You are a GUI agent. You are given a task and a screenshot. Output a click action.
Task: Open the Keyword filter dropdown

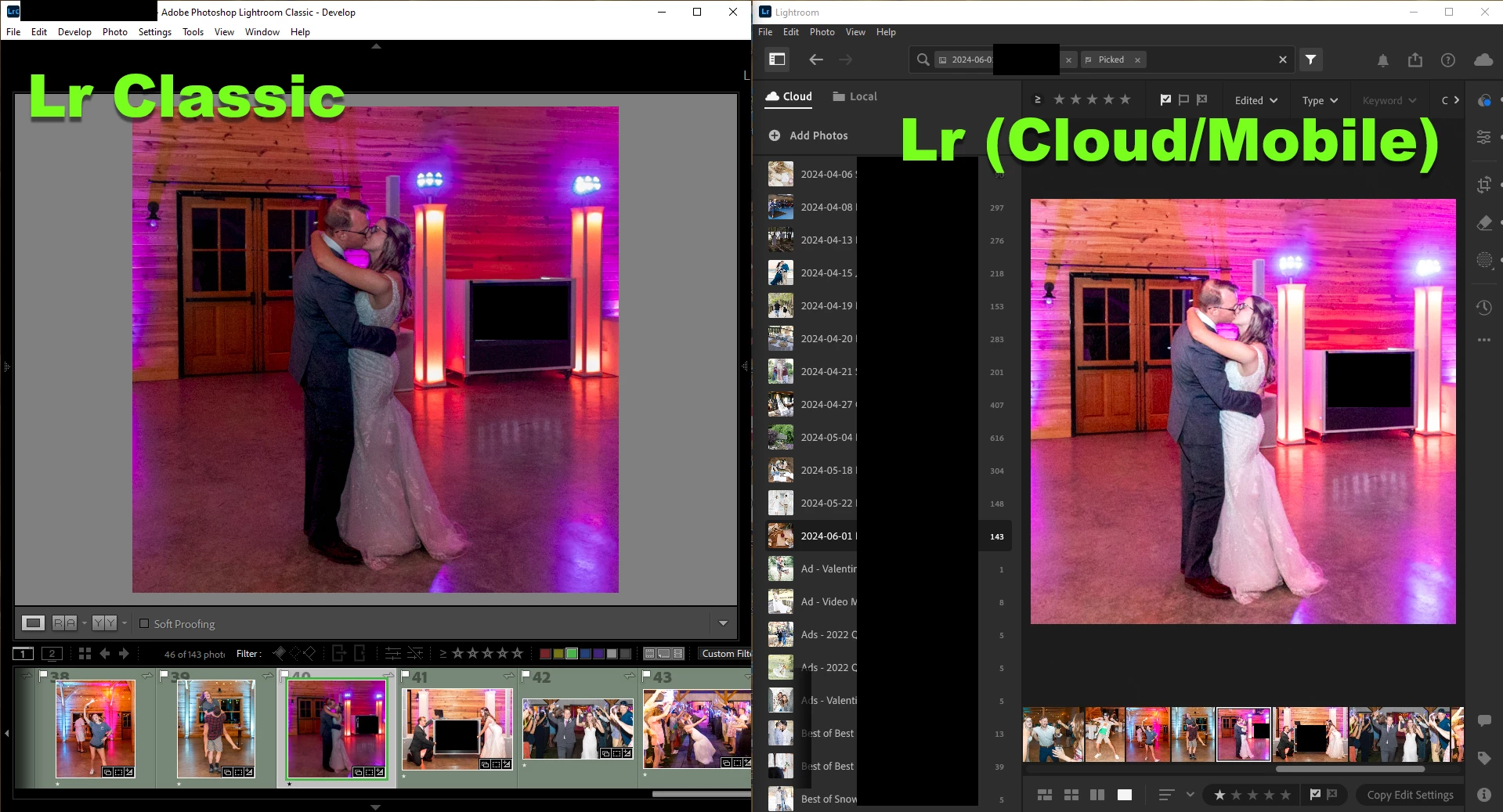[x=1389, y=100]
